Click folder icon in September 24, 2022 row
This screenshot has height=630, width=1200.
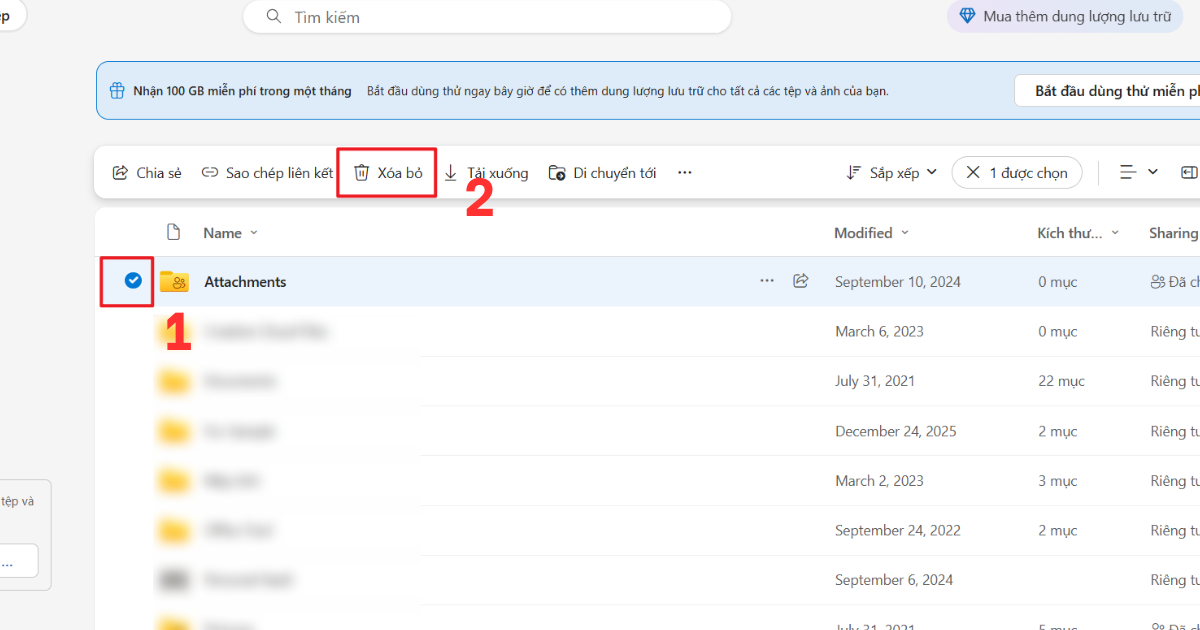[174, 530]
